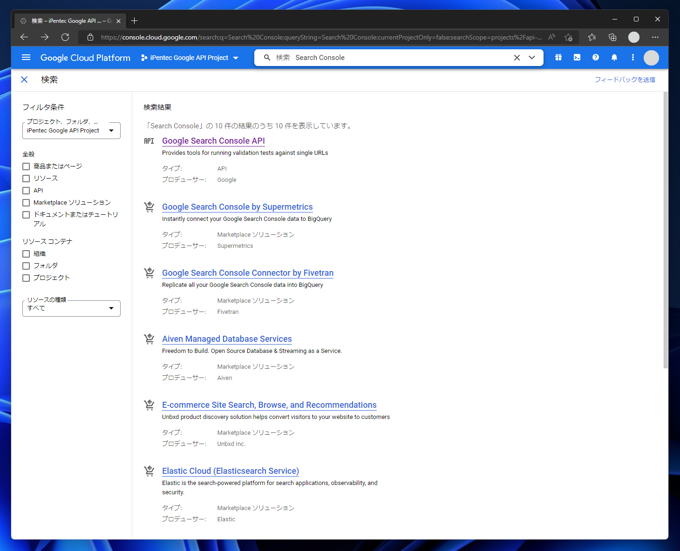Check the 組織 checkbox
680x551 pixels.
[26, 254]
